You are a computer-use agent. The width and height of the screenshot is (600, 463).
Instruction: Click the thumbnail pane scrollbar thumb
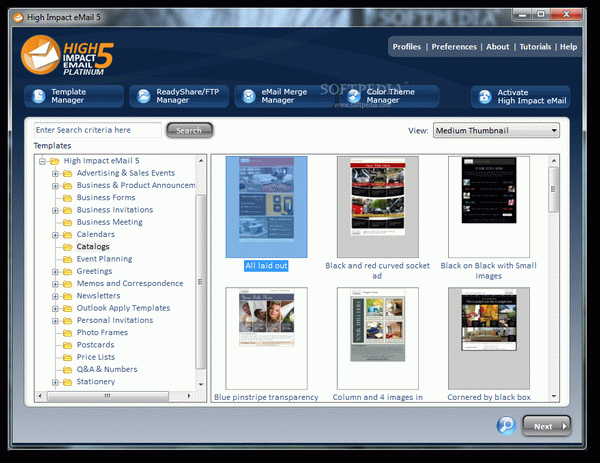(553, 189)
